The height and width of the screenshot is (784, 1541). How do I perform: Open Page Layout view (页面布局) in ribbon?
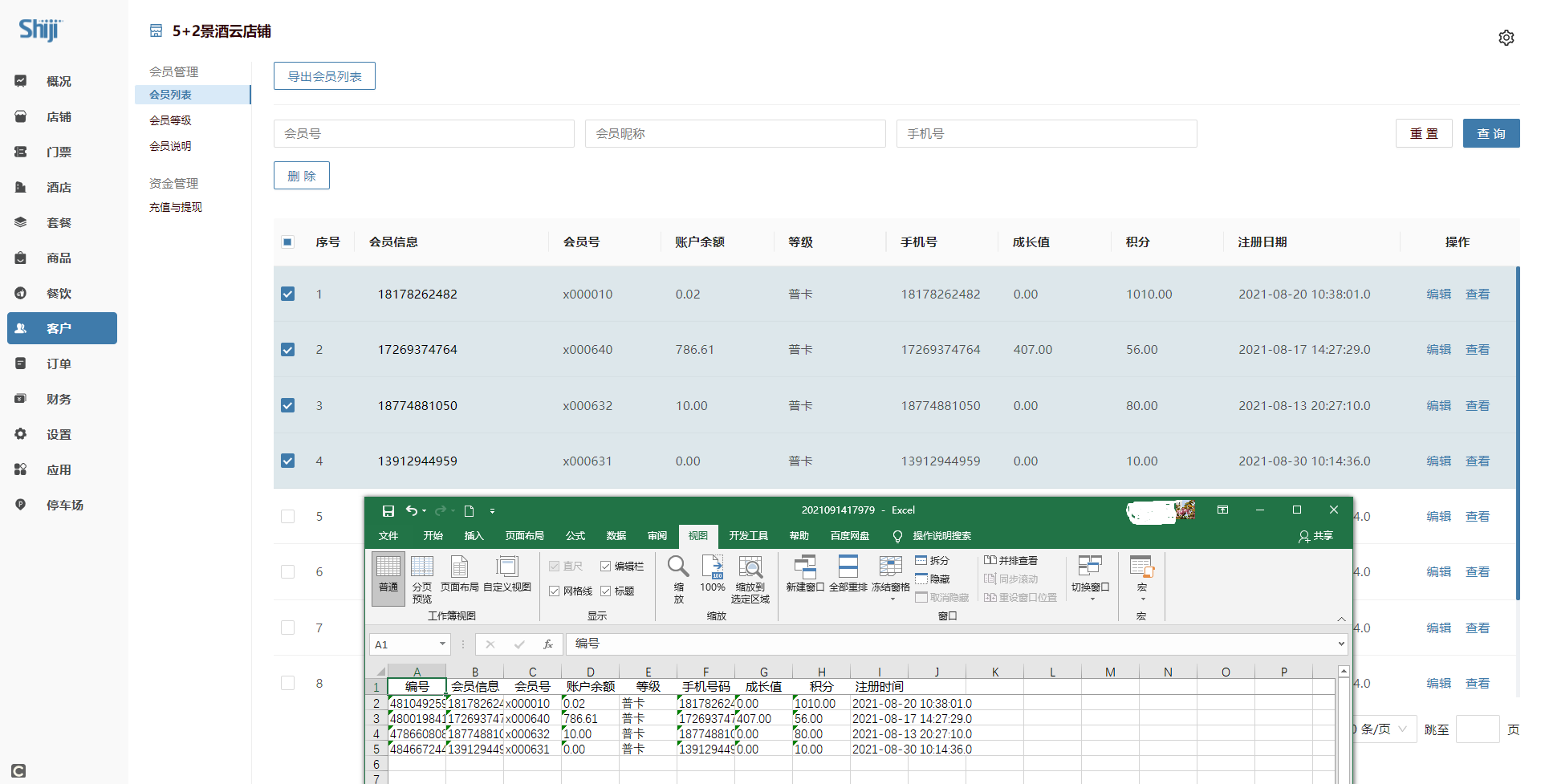pos(460,575)
